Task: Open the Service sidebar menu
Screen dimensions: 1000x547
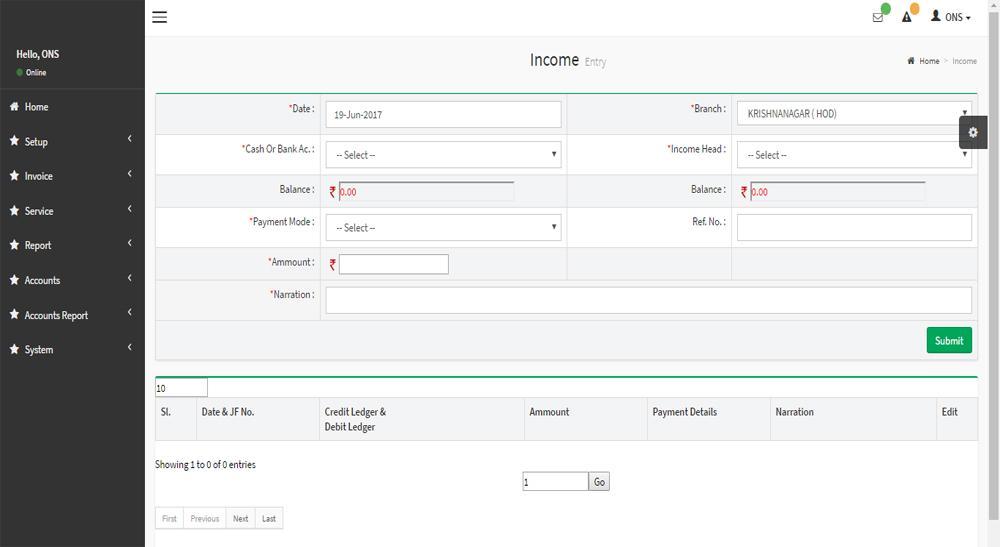Action: pos(72,211)
